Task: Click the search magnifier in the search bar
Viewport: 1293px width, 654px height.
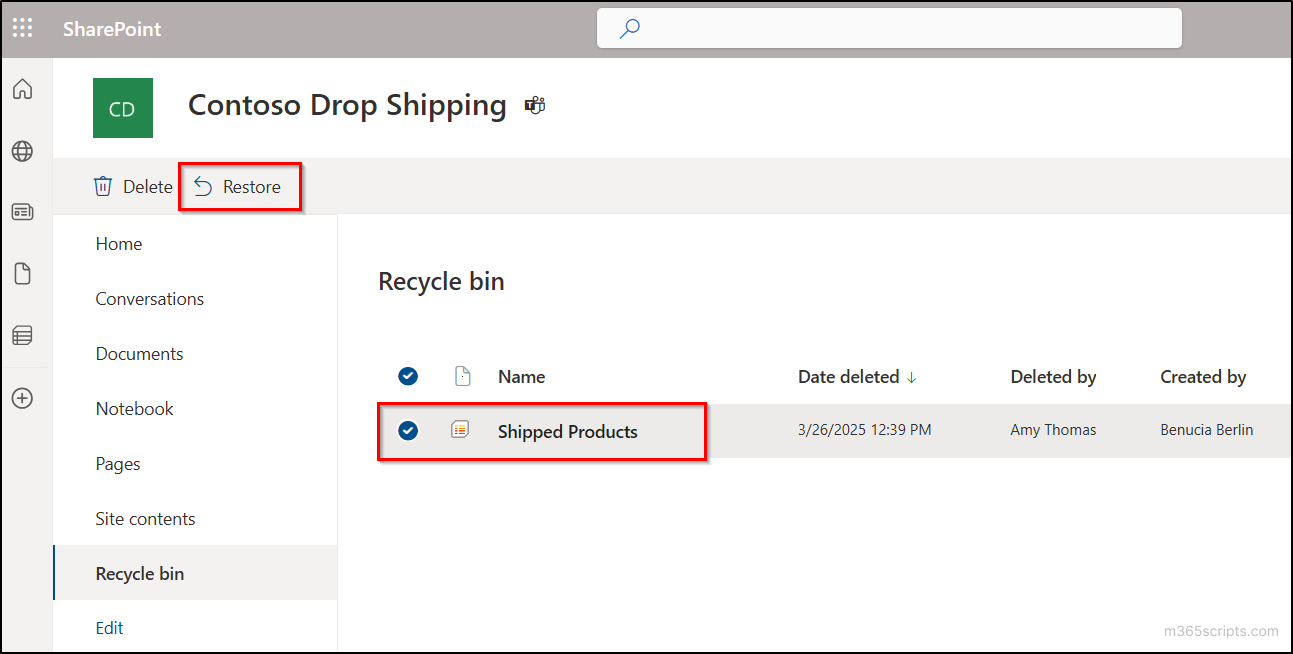Action: (x=629, y=28)
